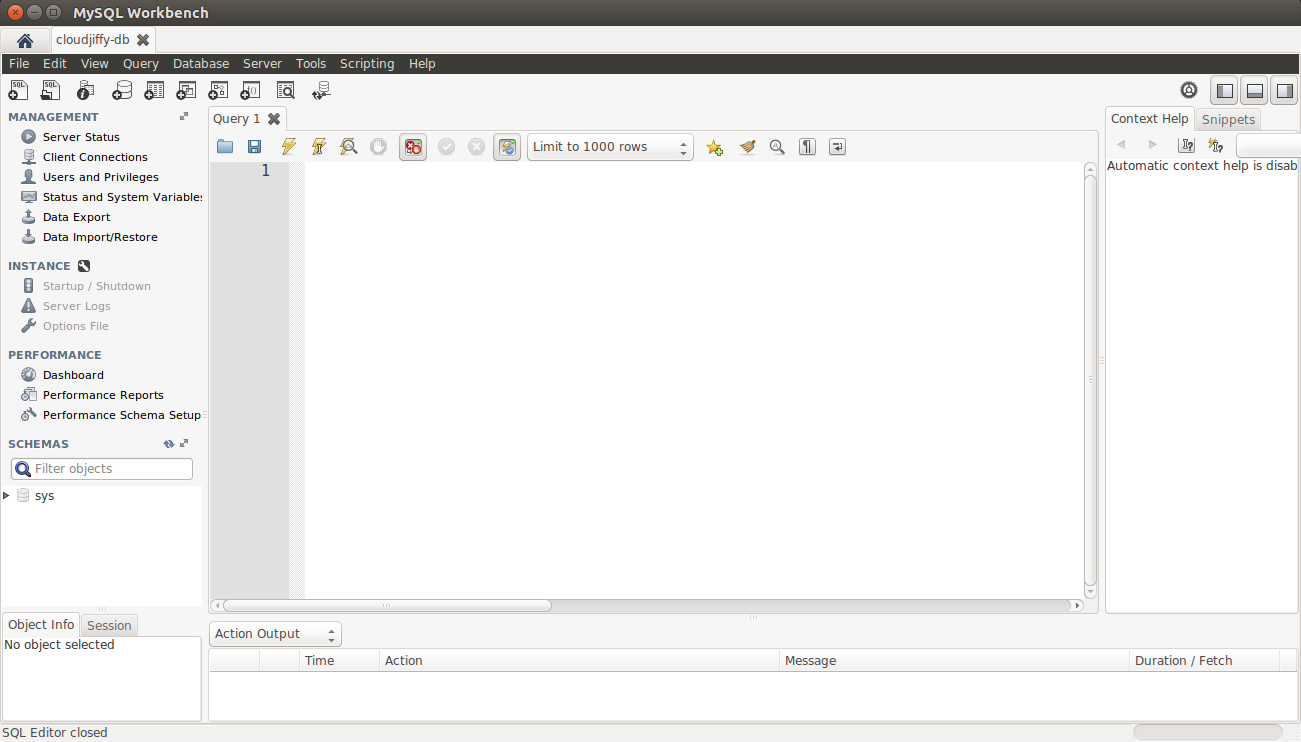This screenshot has height=742, width=1301.
Task: Rollback the transaction X icon
Action: tap(476, 147)
